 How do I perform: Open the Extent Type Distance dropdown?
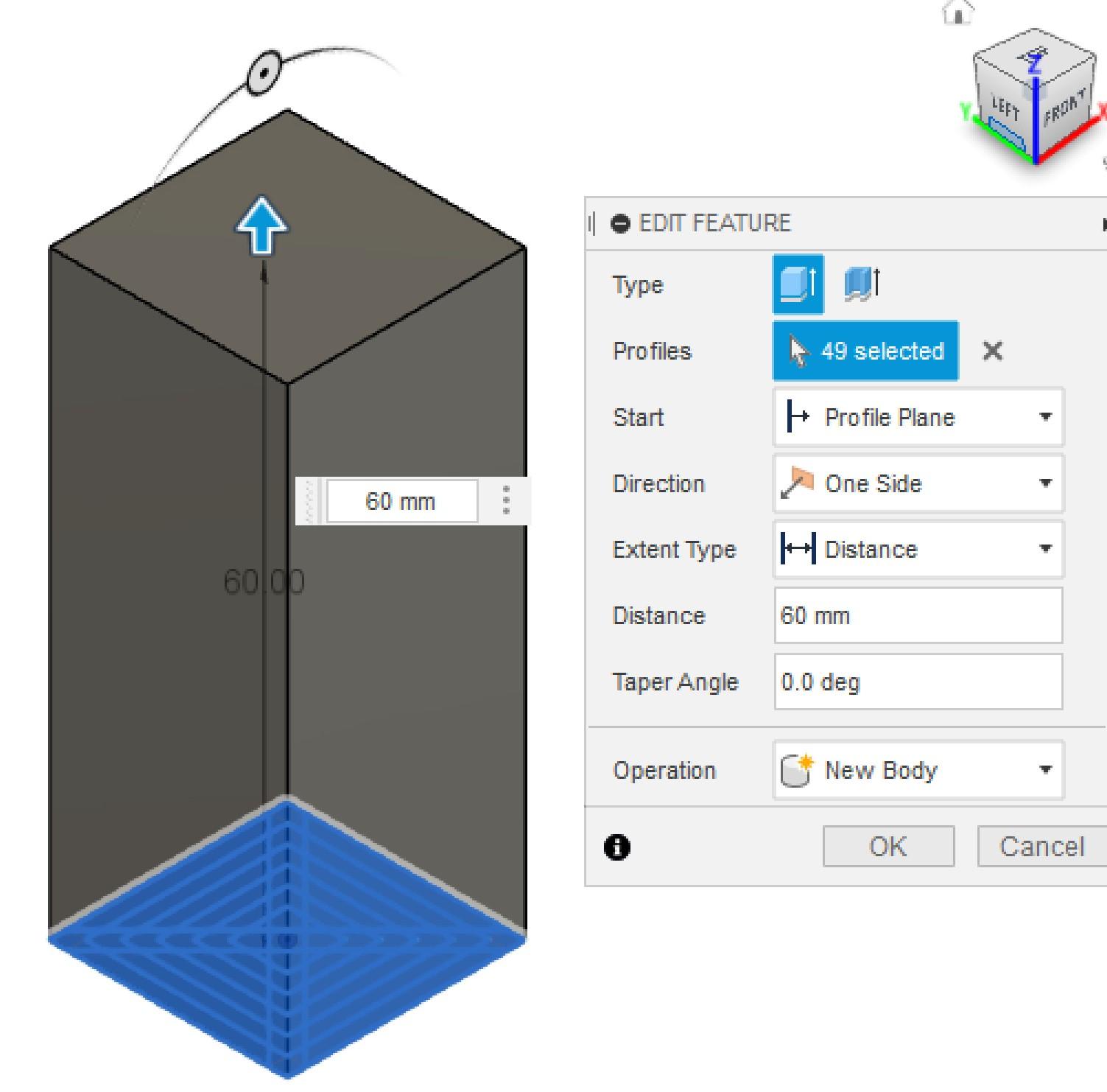tap(918, 549)
